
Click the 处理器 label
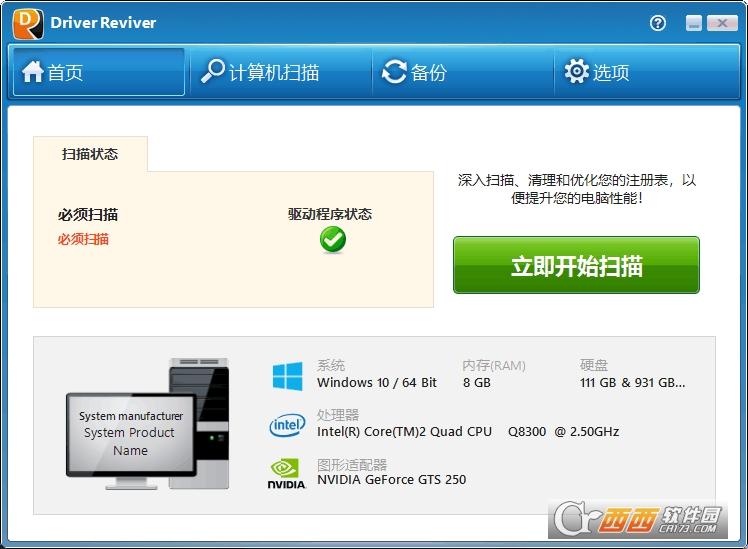click(x=338, y=414)
